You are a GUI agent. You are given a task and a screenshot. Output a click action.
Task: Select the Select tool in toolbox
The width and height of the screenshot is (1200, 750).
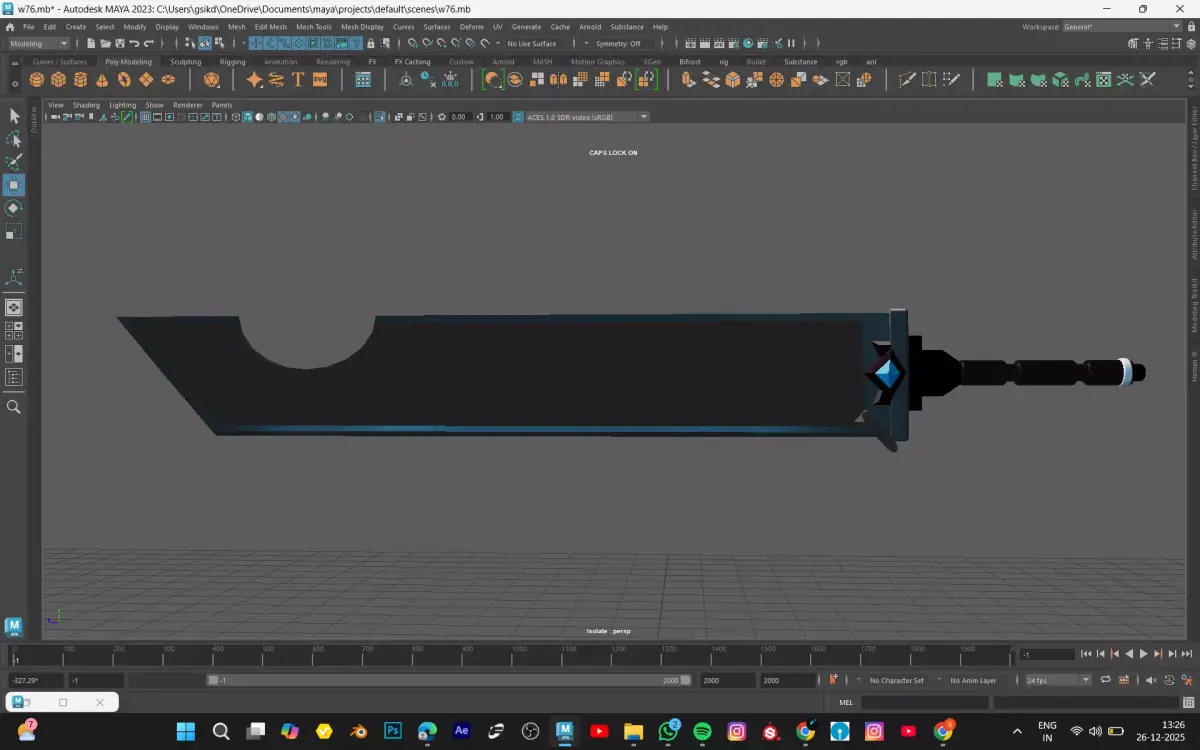click(x=14, y=116)
